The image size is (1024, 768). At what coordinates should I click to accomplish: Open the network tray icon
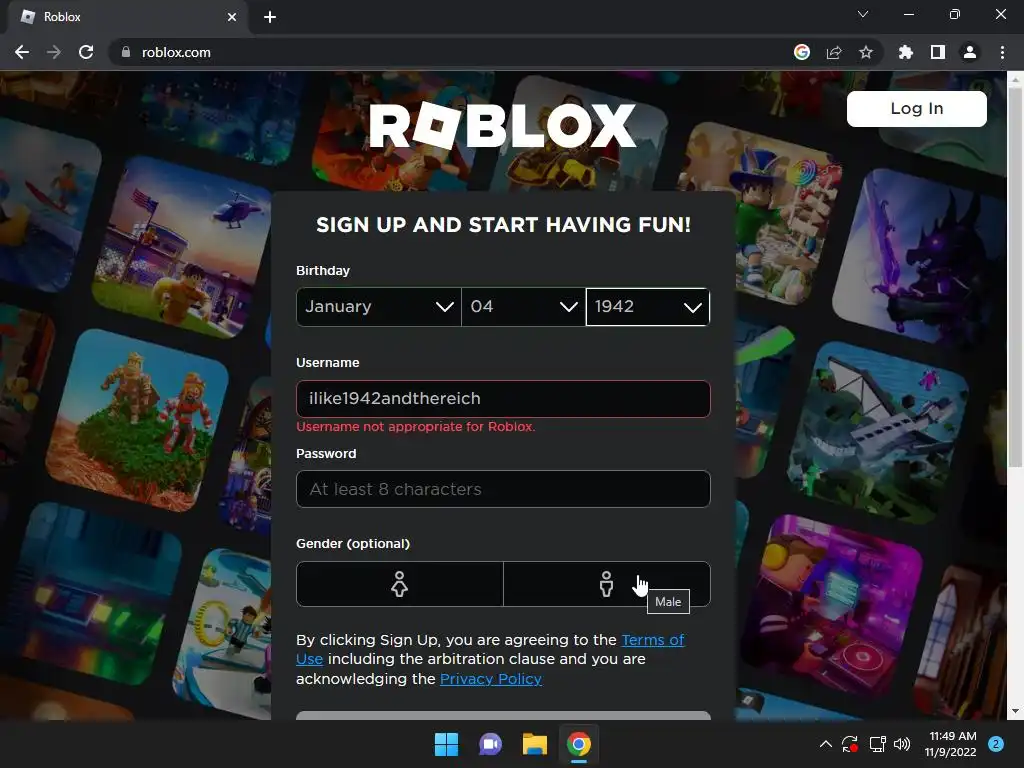click(x=877, y=744)
